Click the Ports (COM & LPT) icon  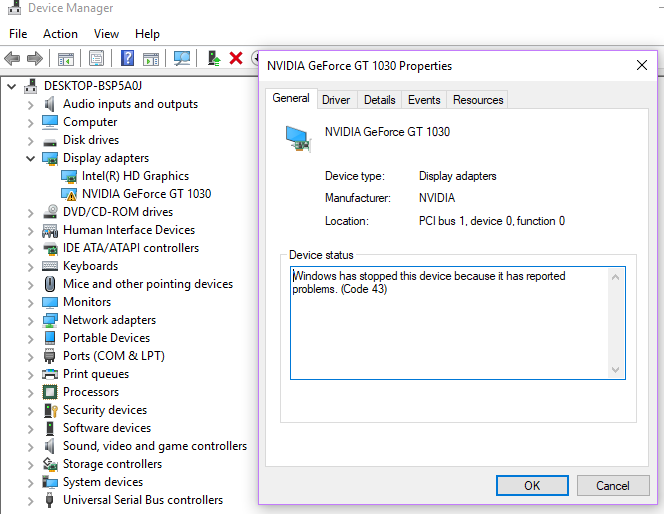[x=50, y=356]
